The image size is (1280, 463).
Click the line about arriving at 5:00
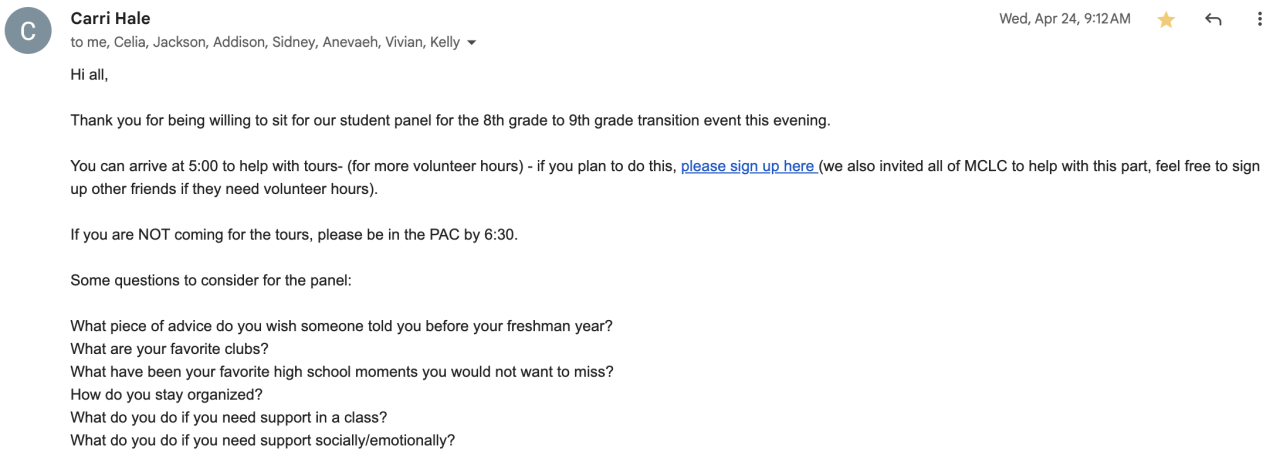click(370, 166)
